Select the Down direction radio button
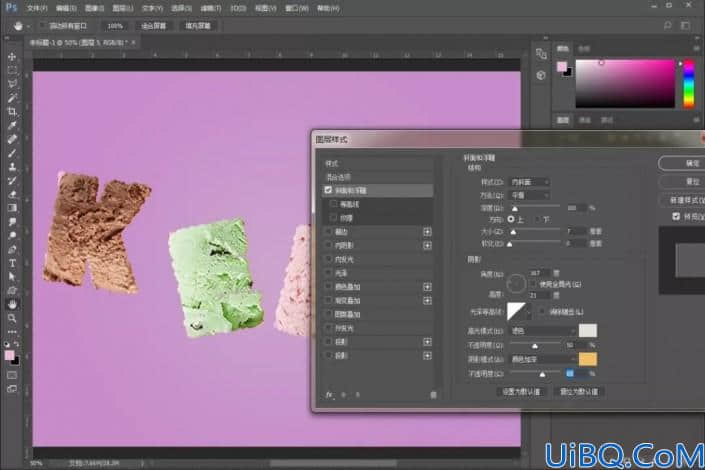The height and width of the screenshot is (470, 705). (536, 219)
